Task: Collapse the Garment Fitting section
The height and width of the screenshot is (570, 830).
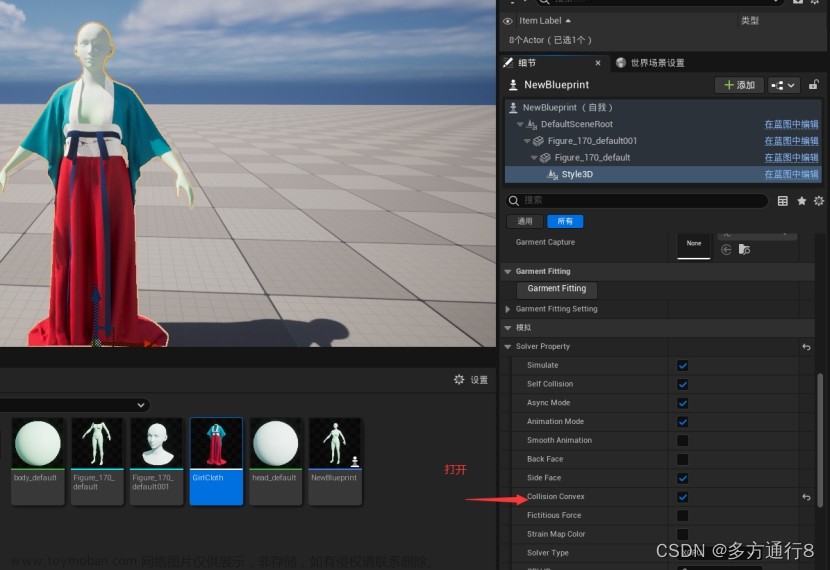Action: pos(508,272)
